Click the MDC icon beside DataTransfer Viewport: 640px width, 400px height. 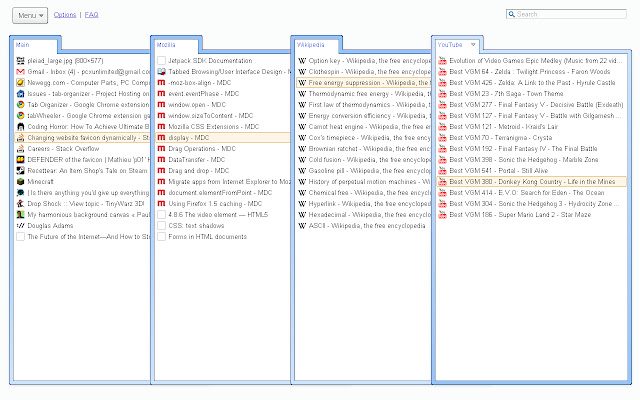162,160
